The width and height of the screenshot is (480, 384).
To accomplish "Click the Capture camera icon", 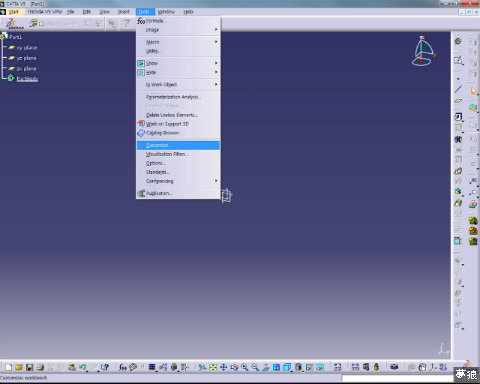I will pos(394,367).
